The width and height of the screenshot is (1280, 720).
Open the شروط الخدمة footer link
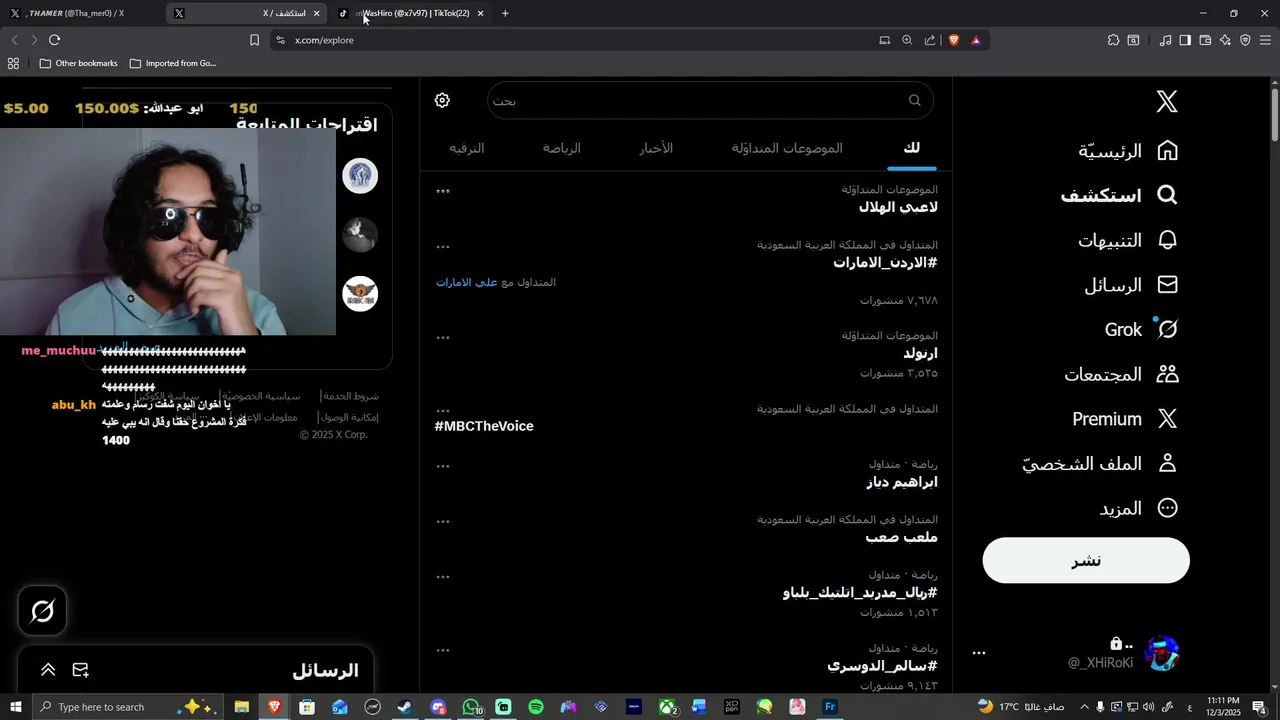(x=350, y=396)
